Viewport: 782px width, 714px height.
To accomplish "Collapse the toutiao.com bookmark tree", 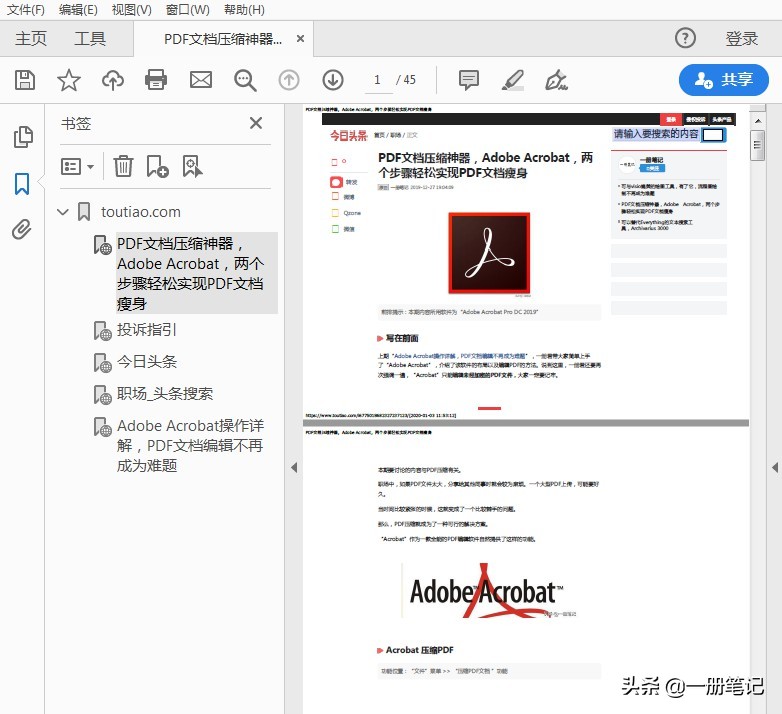I will tap(63, 212).
